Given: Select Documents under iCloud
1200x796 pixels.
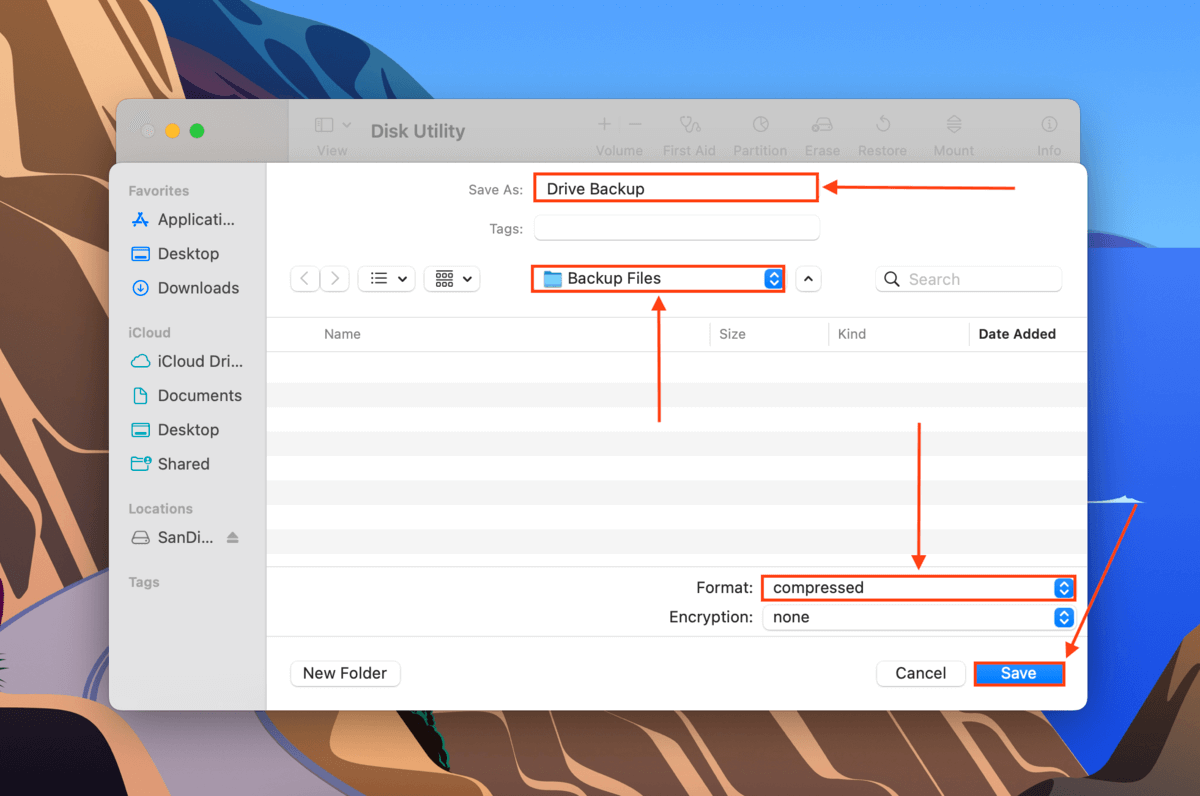Looking at the screenshot, I should 186,396.
